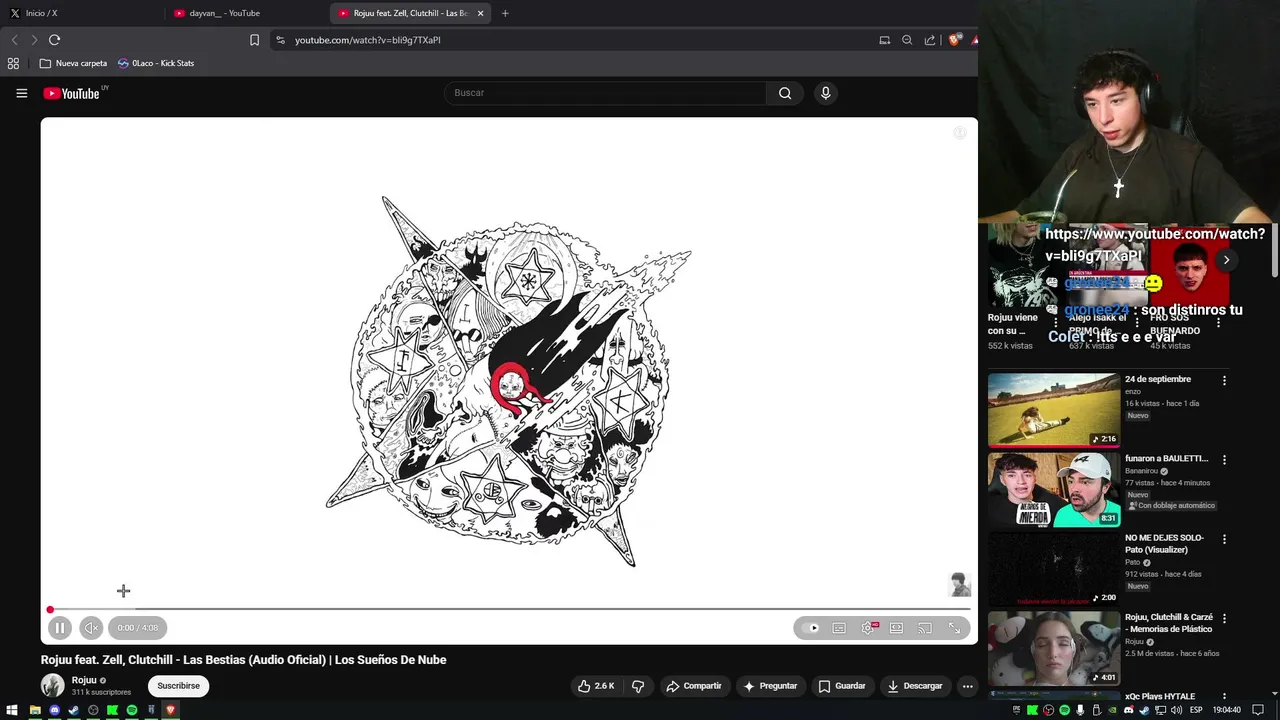This screenshot has width=1280, height=720.
Task: Open the video in fullscreen
Action: click(x=954, y=628)
